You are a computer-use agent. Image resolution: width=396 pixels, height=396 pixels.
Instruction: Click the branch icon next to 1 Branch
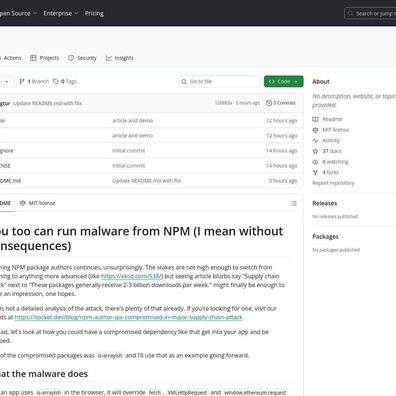(x=22, y=81)
